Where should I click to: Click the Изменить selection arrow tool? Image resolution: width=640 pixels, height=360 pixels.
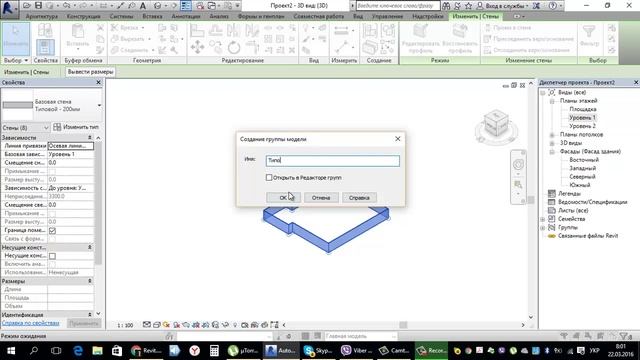tap(16, 38)
